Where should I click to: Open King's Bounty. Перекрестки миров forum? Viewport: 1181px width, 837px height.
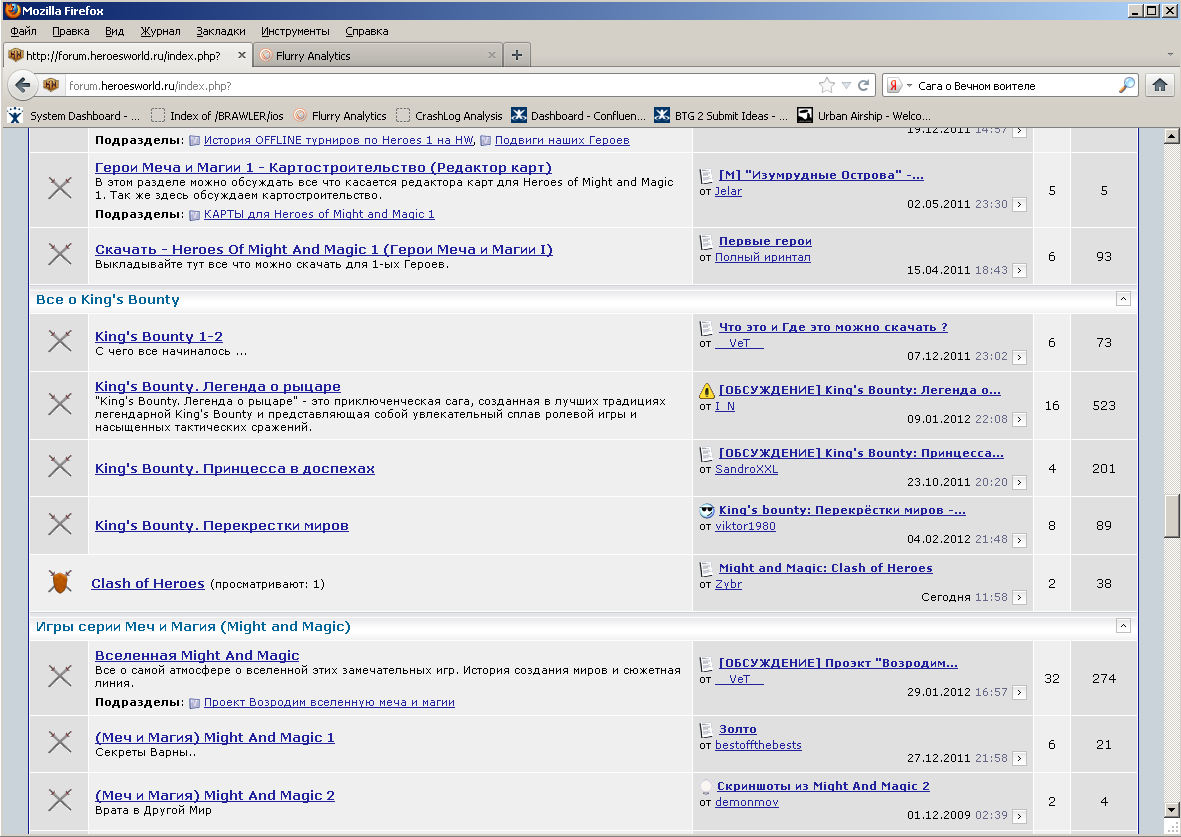click(x=221, y=525)
